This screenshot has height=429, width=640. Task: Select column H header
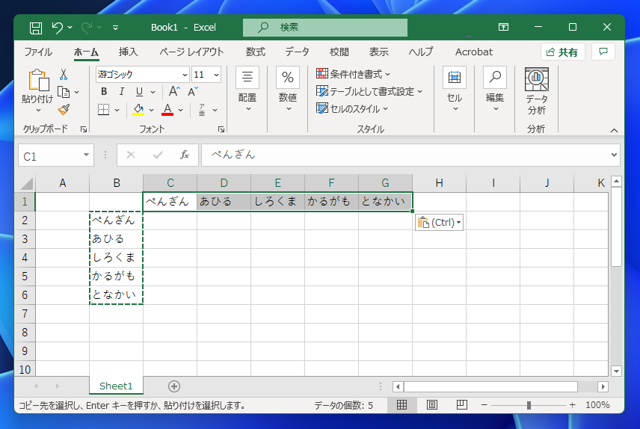(x=439, y=183)
